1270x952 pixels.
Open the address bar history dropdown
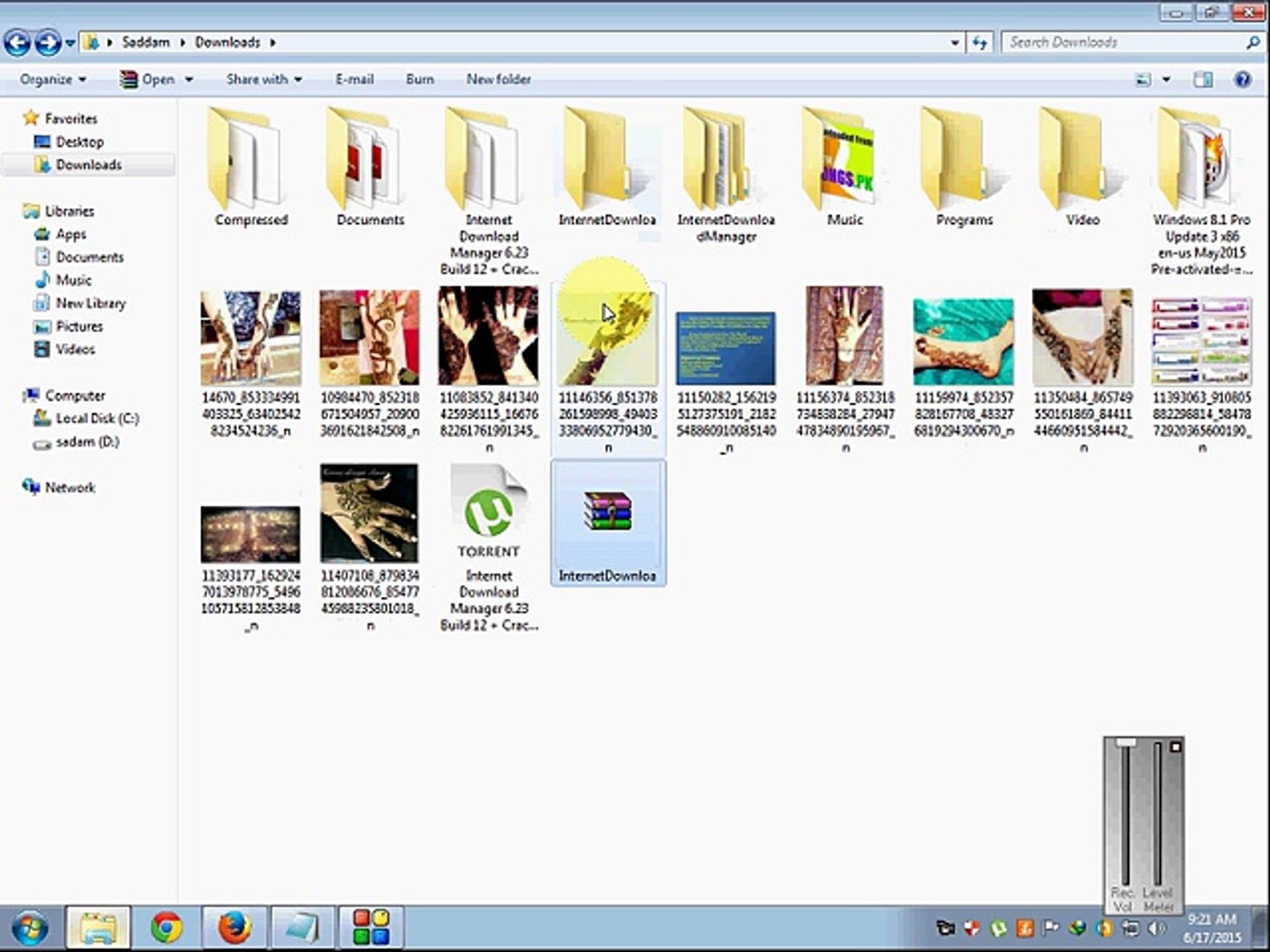point(954,42)
